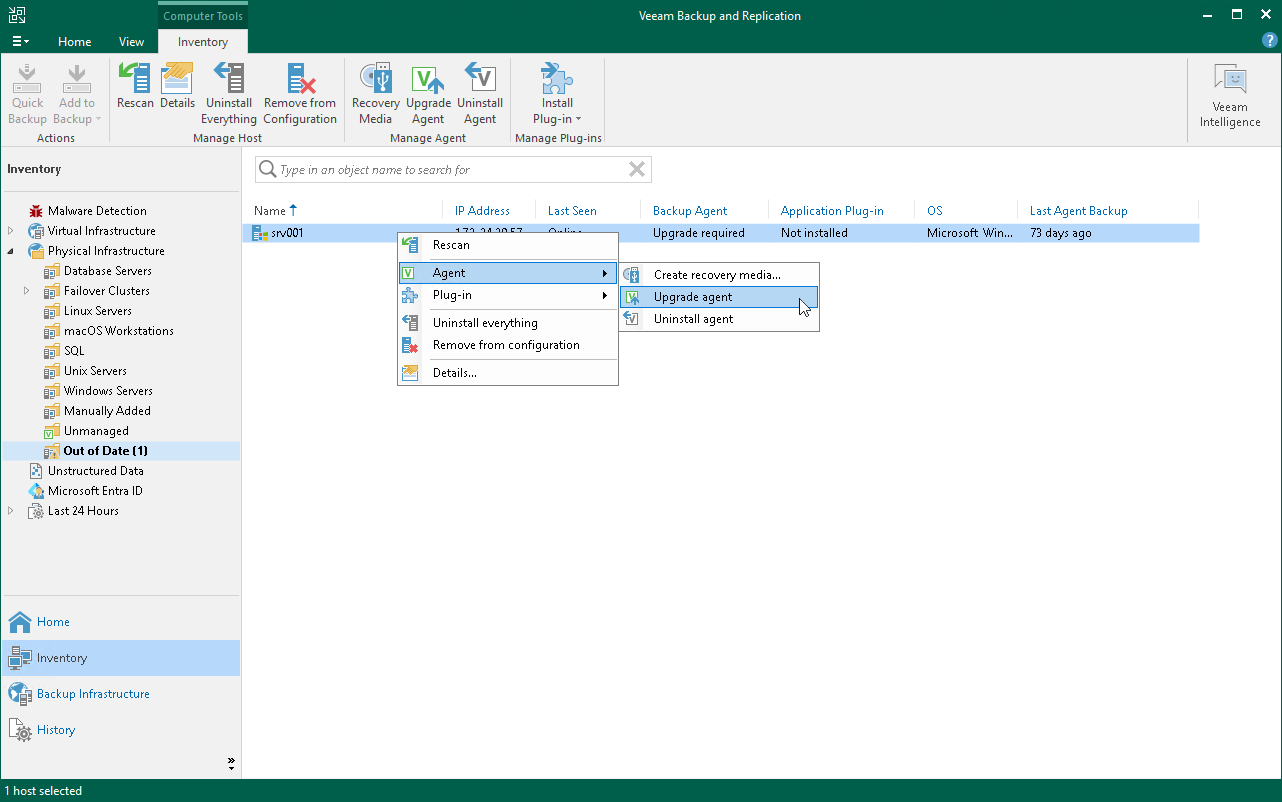Click the Uninstall Agent toolbar icon

pyautogui.click(x=480, y=90)
